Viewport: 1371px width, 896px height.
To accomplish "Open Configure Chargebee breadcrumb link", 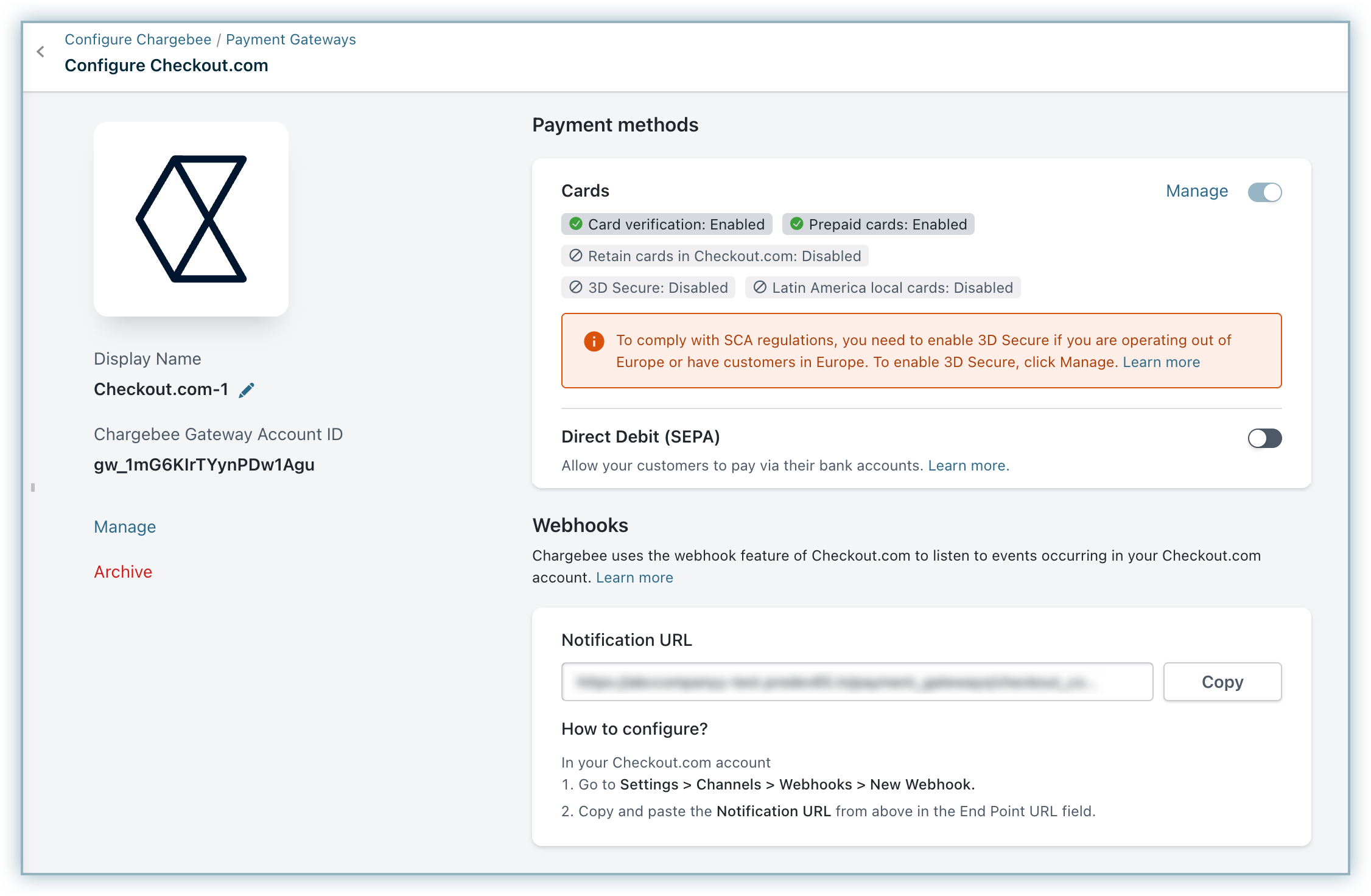I will pyautogui.click(x=138, y=40).
